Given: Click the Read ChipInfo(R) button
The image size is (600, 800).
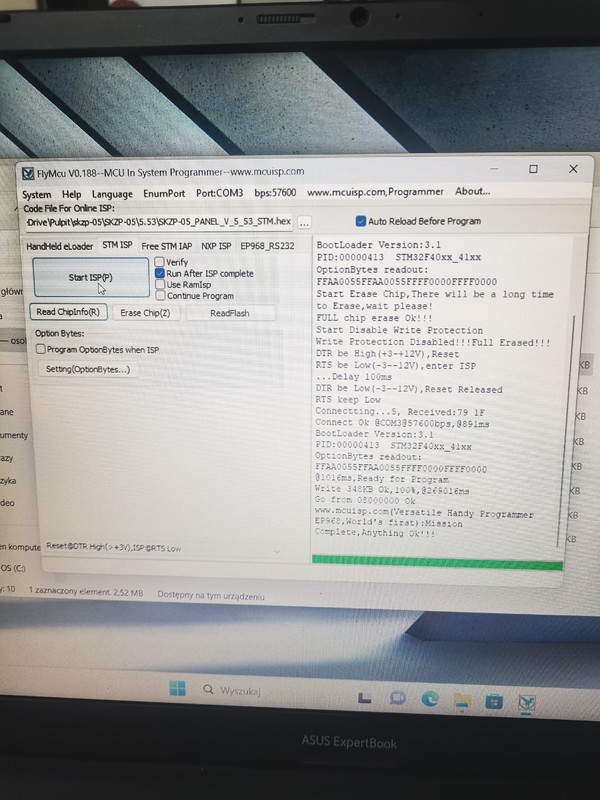Looking at the screenshot, I should point(68,312).
